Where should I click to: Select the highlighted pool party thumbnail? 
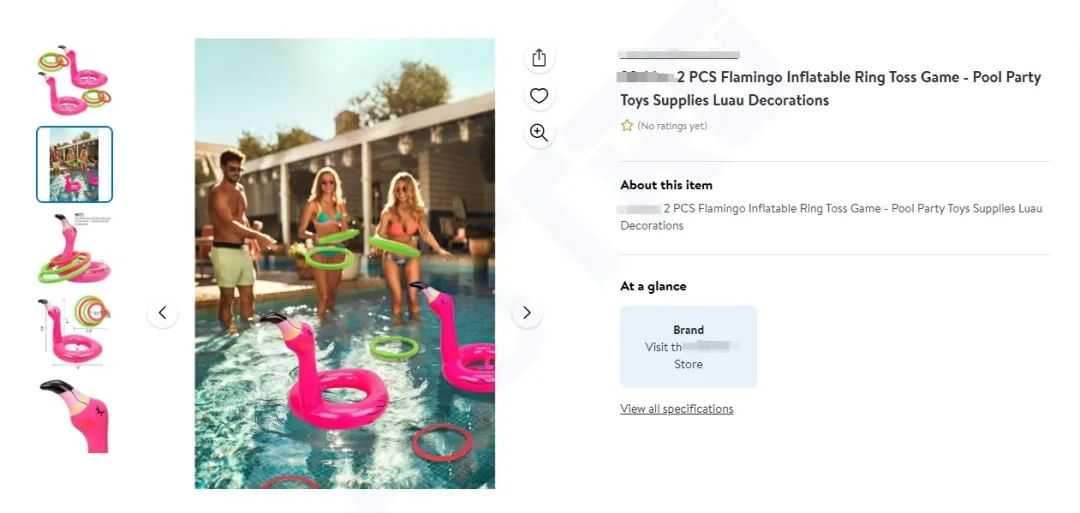[74, 165]
